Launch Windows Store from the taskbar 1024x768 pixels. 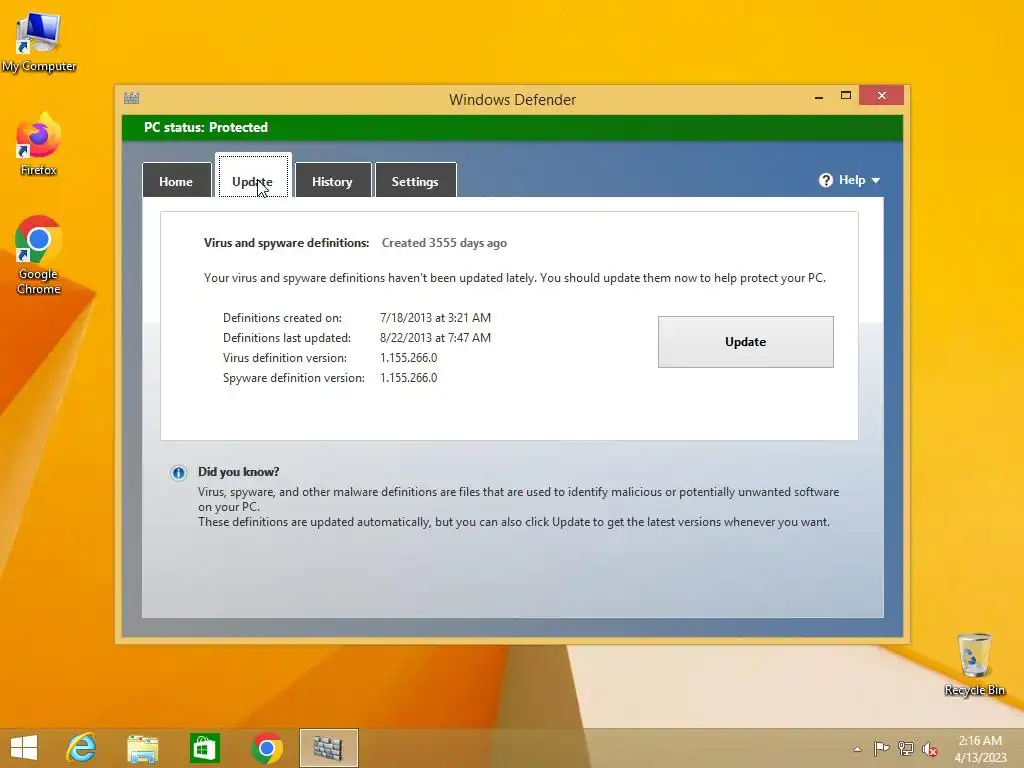tap(204, 748)
